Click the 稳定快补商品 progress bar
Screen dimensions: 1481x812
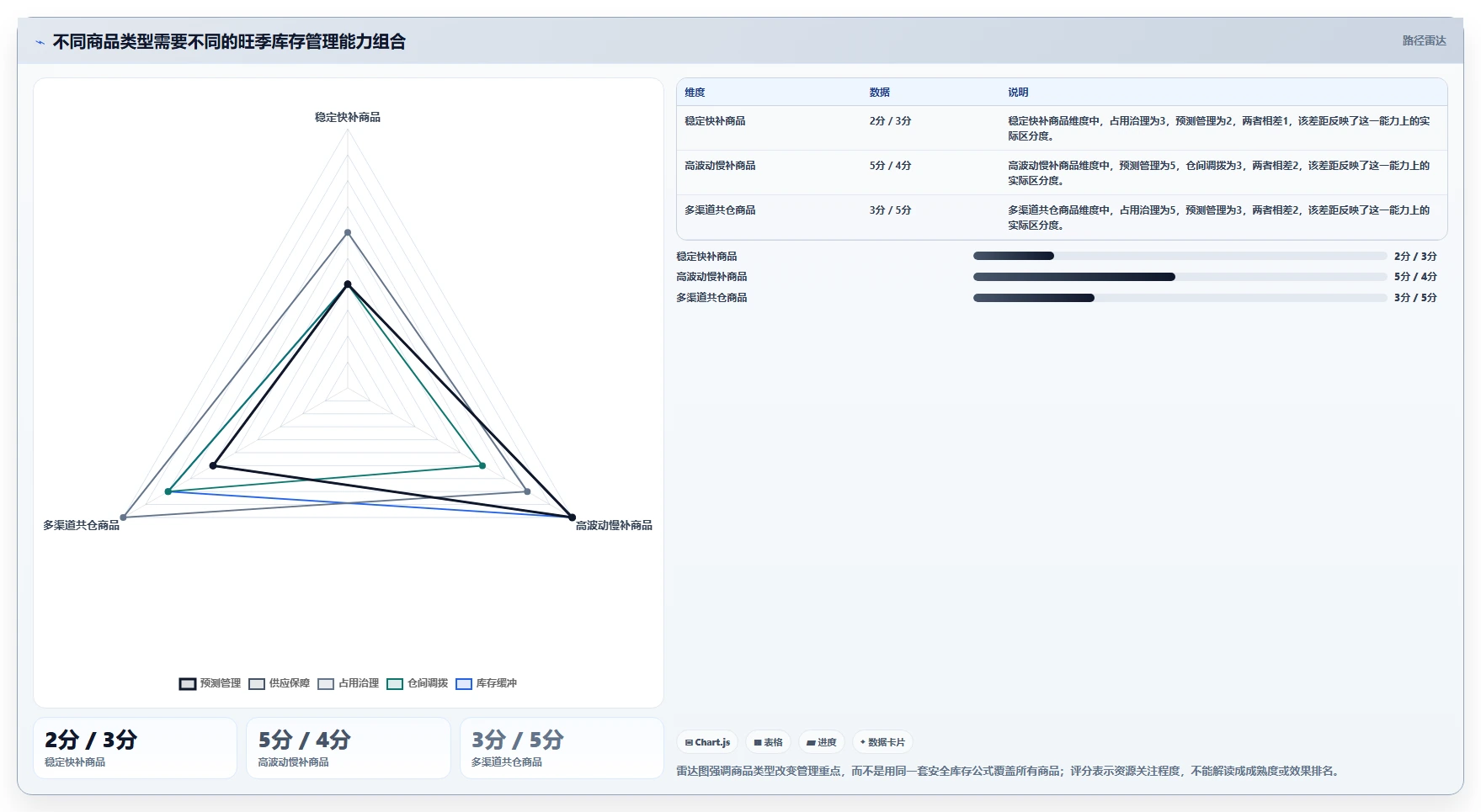[1180, 256]
